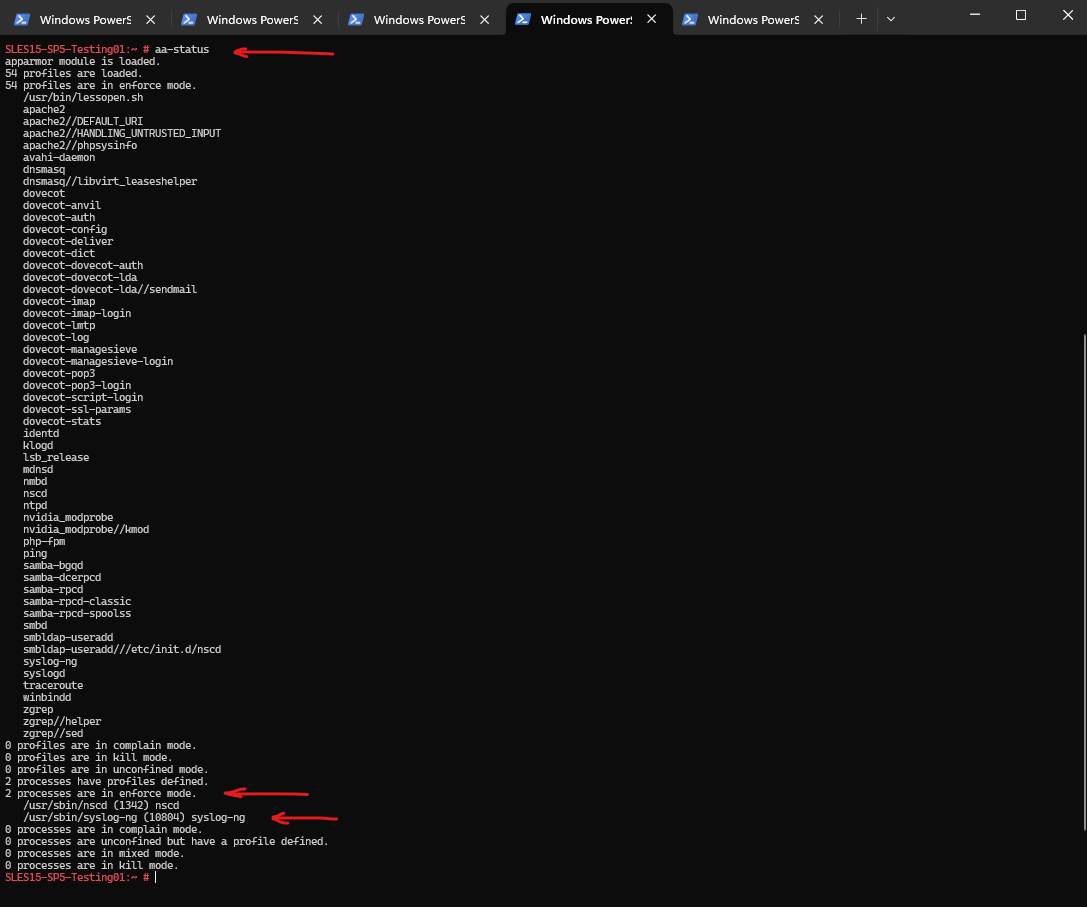Click the /usr/sbin/syslog-ng process line
The height and width of the screenshot is (907, 1087).
(134, 818)
